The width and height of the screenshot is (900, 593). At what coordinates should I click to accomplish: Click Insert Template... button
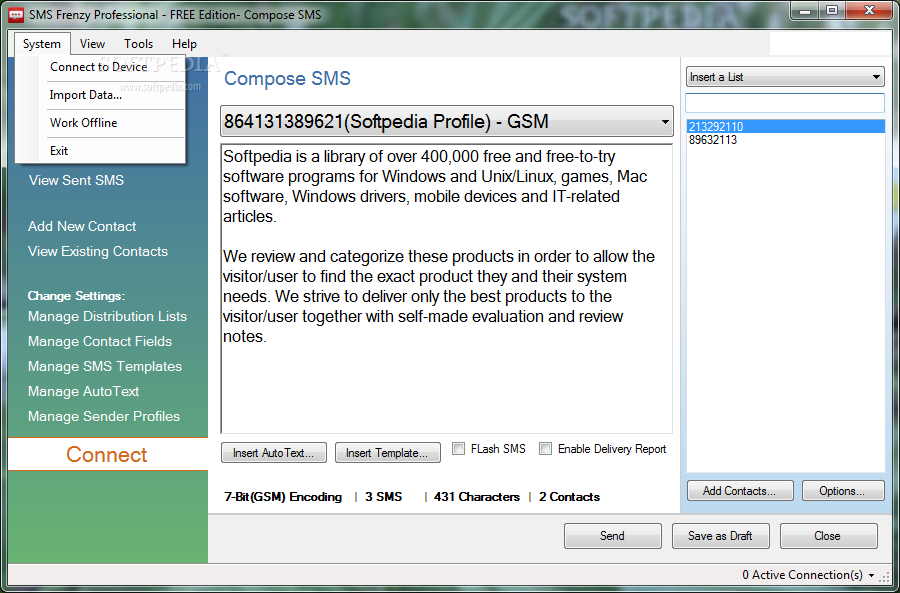387,453
